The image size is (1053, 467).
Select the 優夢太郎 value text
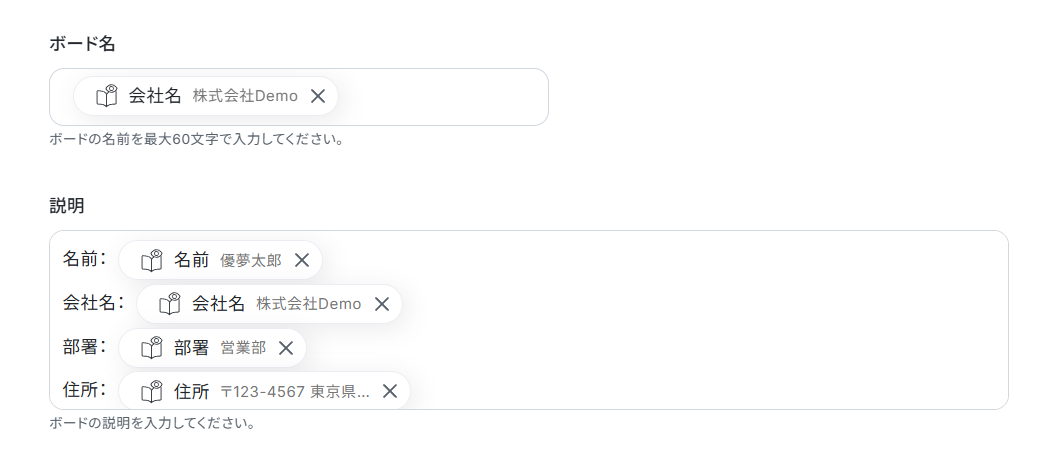[251, 260]
